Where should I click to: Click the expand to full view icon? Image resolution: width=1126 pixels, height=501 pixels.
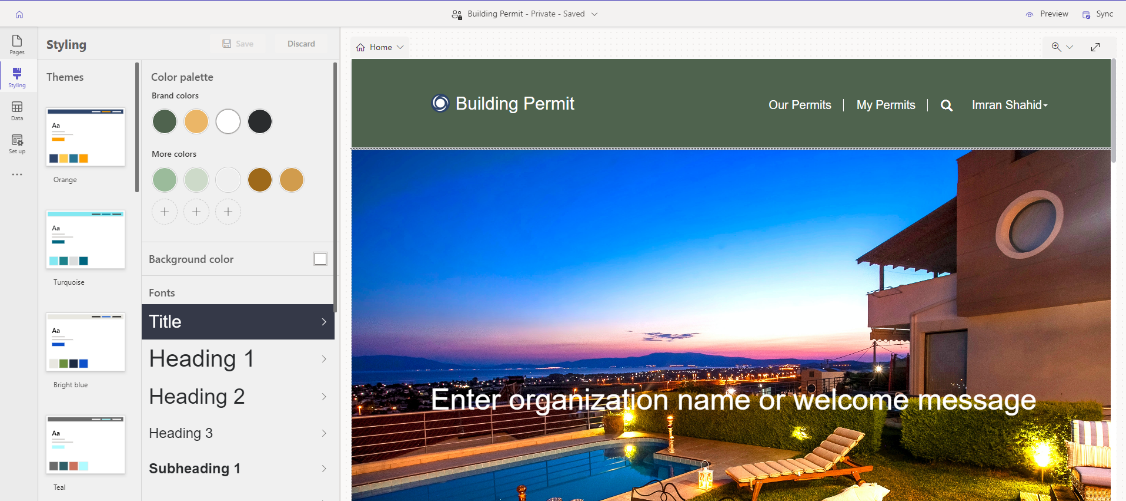[x=1095, y=47]
